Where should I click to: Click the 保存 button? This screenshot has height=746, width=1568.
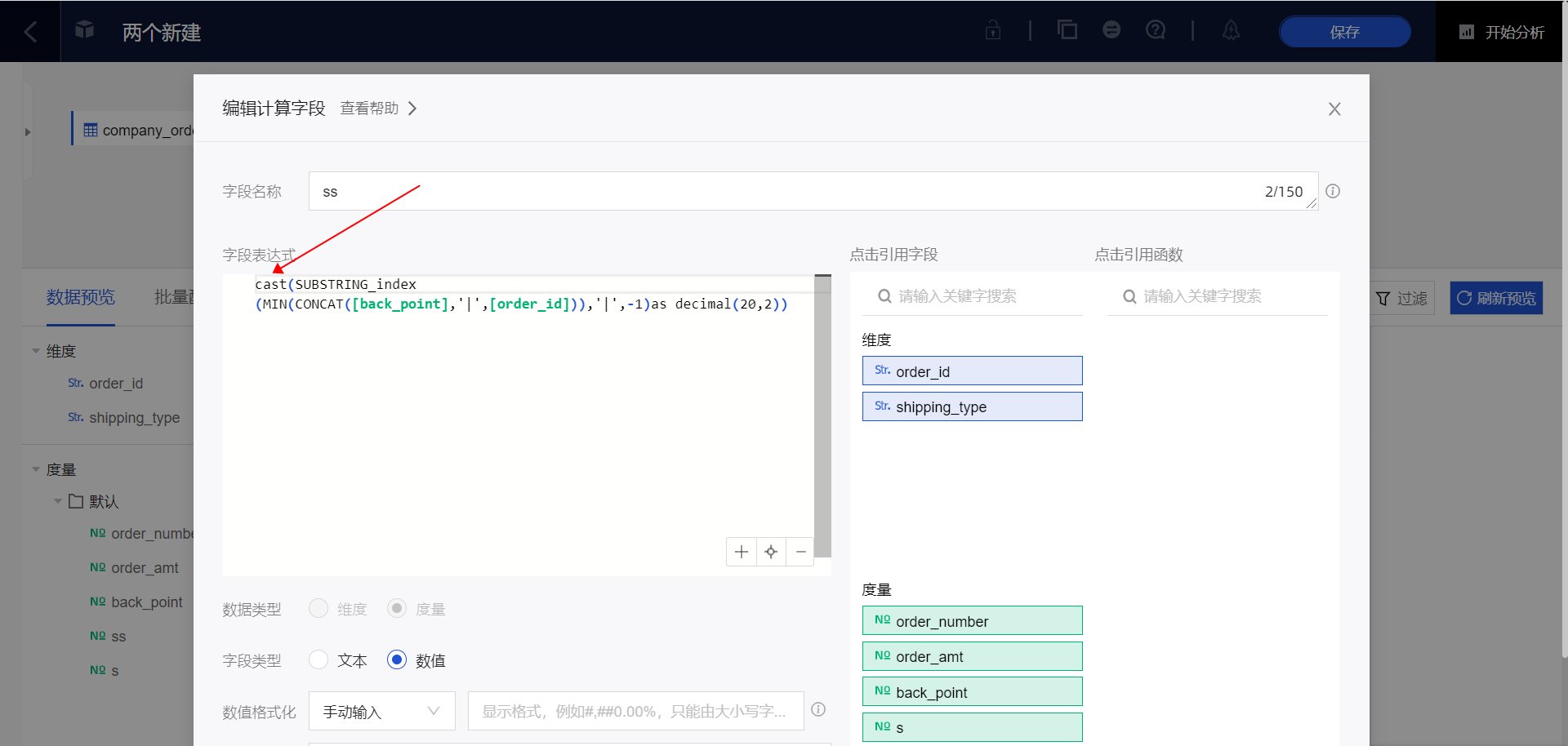point(1343,32)
